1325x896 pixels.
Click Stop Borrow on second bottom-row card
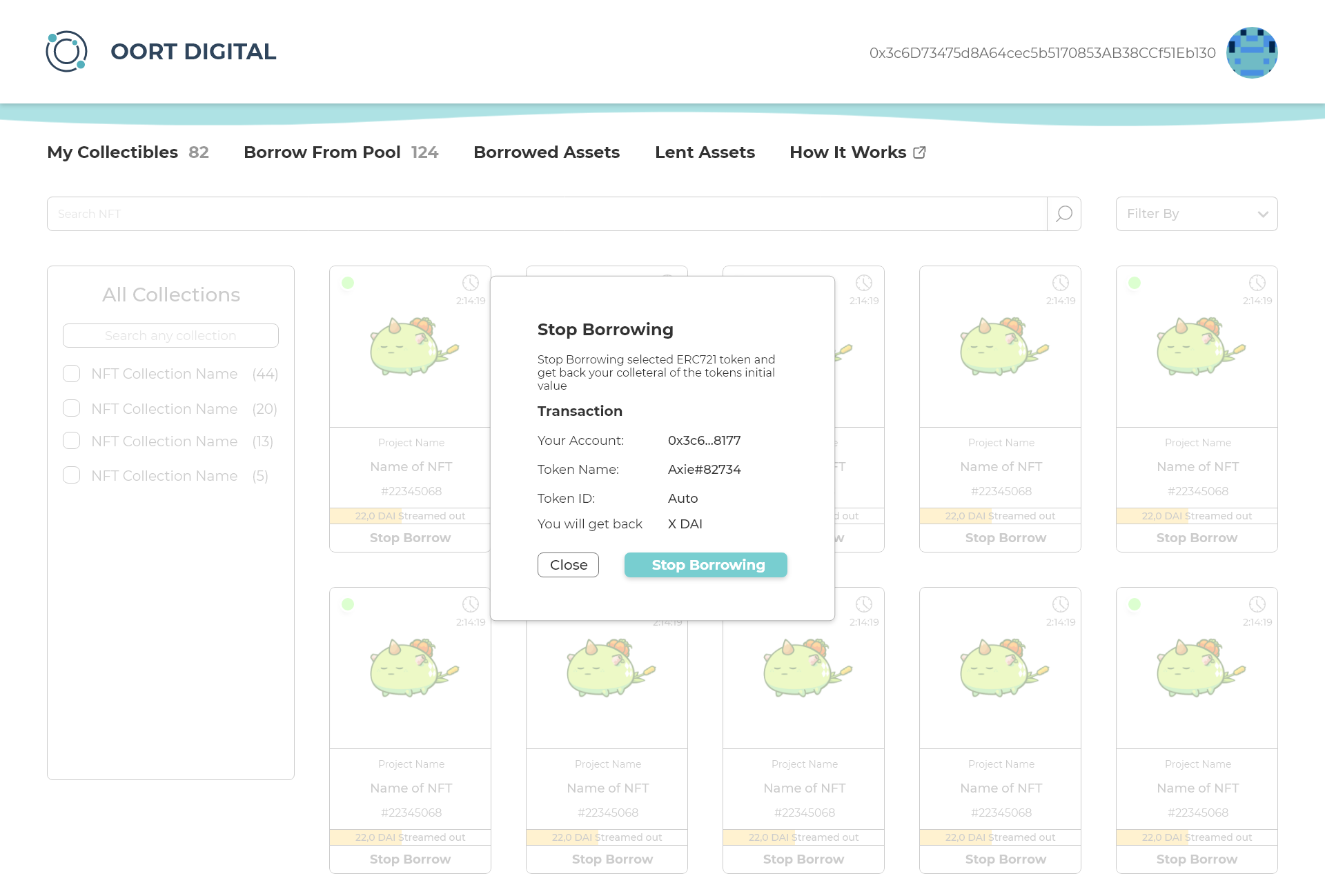tap(607, 859)
